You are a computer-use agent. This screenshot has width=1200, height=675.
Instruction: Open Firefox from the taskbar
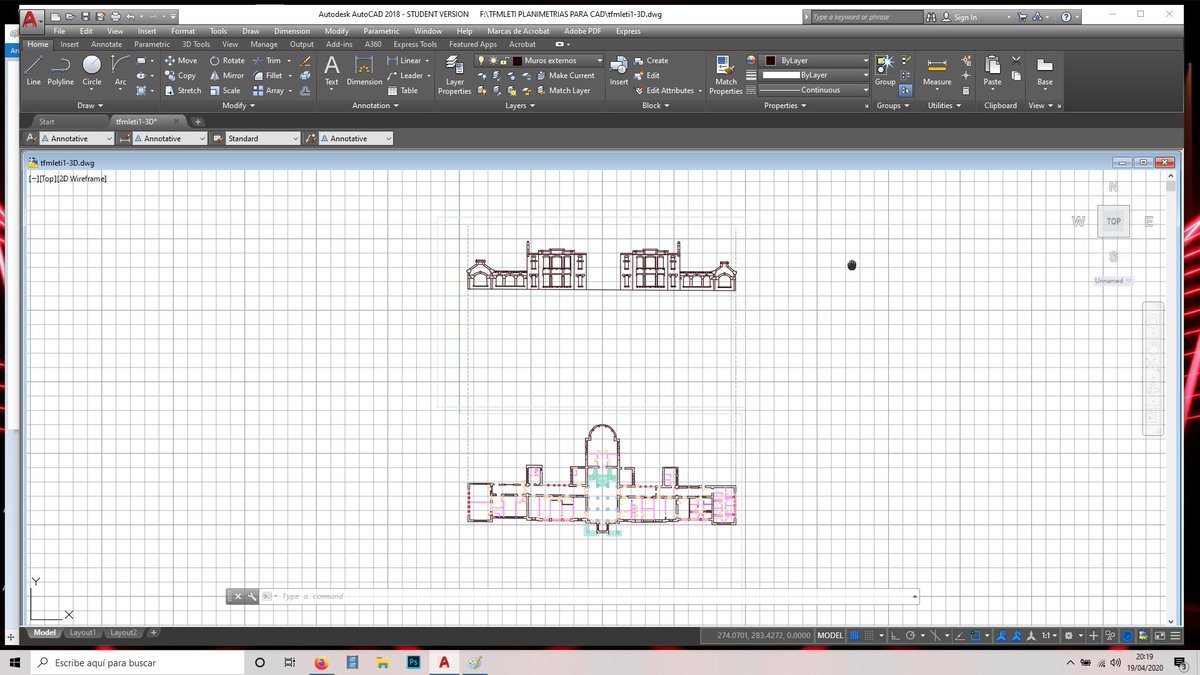tap(320, 662)
